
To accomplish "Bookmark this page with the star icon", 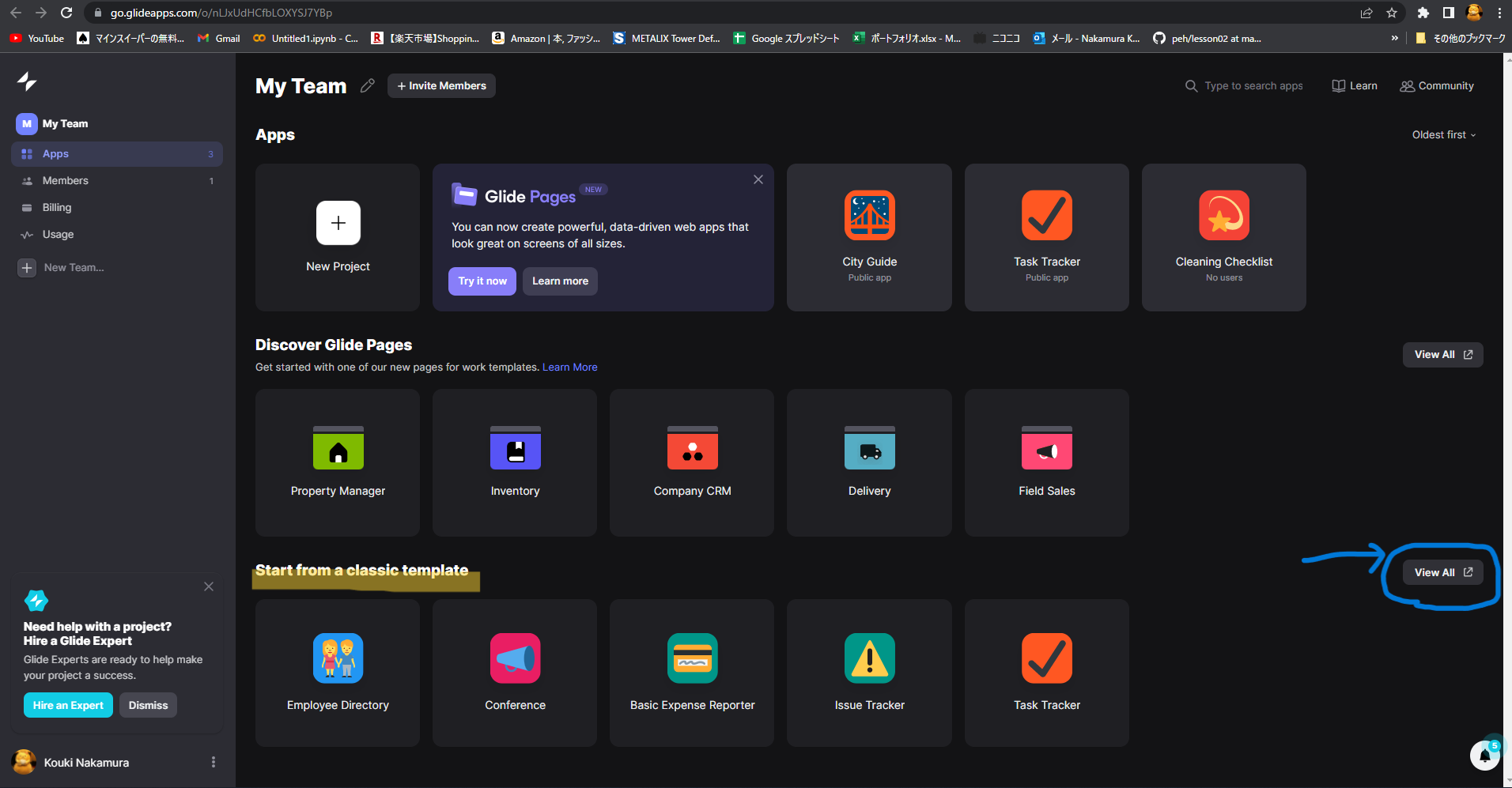I will (1392, 13).
